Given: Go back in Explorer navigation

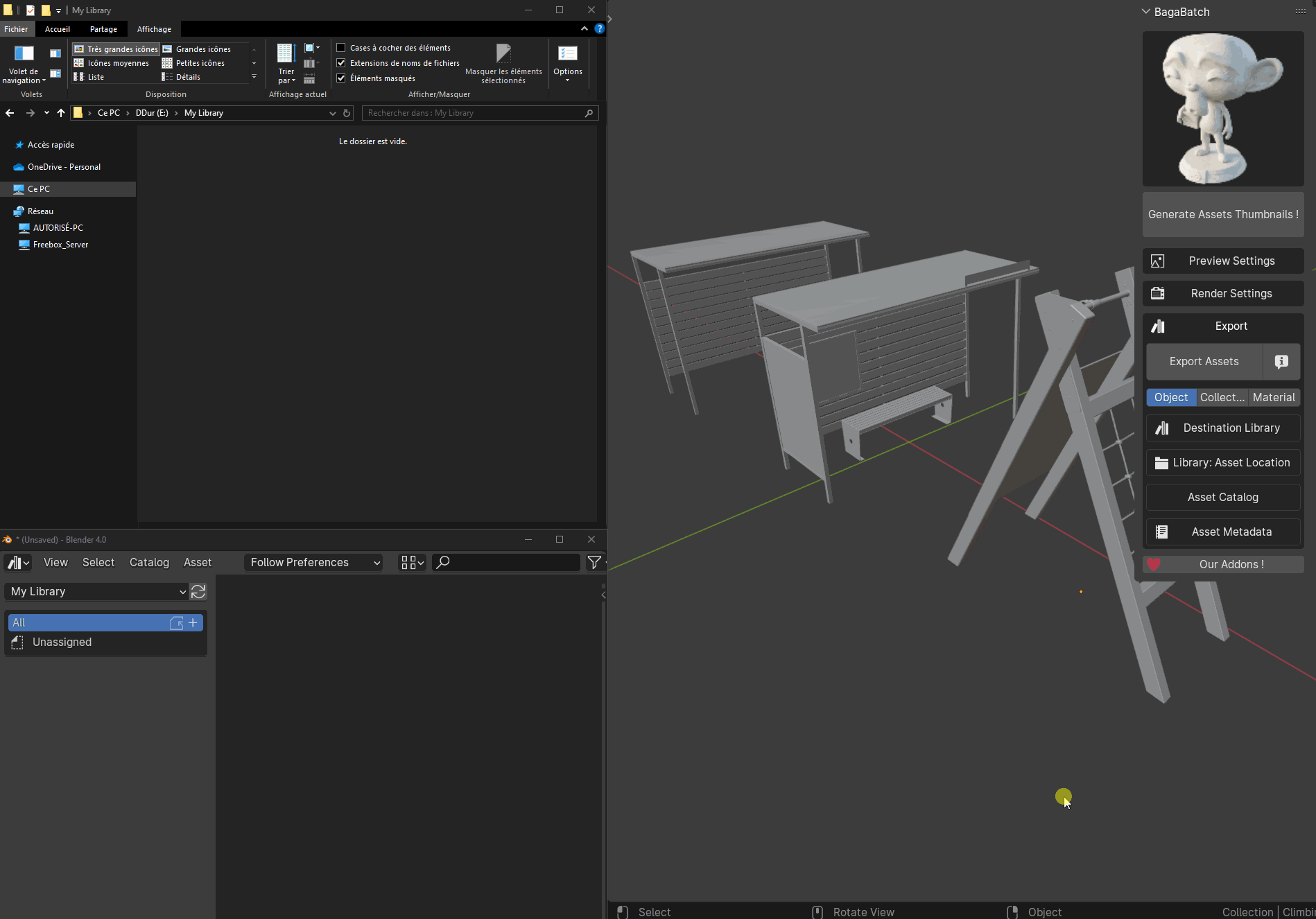Looking at the screenshot, I should coord(10,113).
